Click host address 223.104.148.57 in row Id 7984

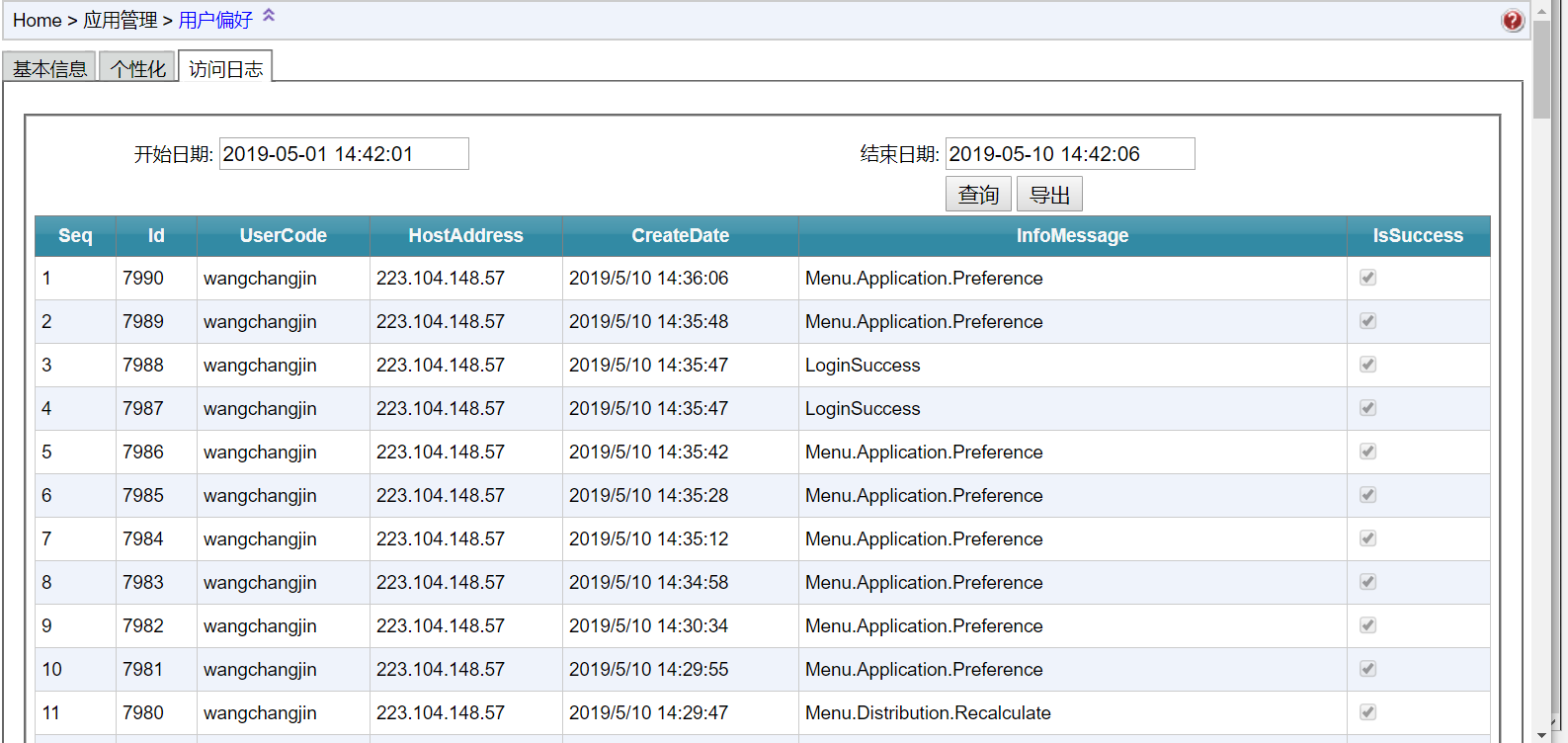[440, 539]
